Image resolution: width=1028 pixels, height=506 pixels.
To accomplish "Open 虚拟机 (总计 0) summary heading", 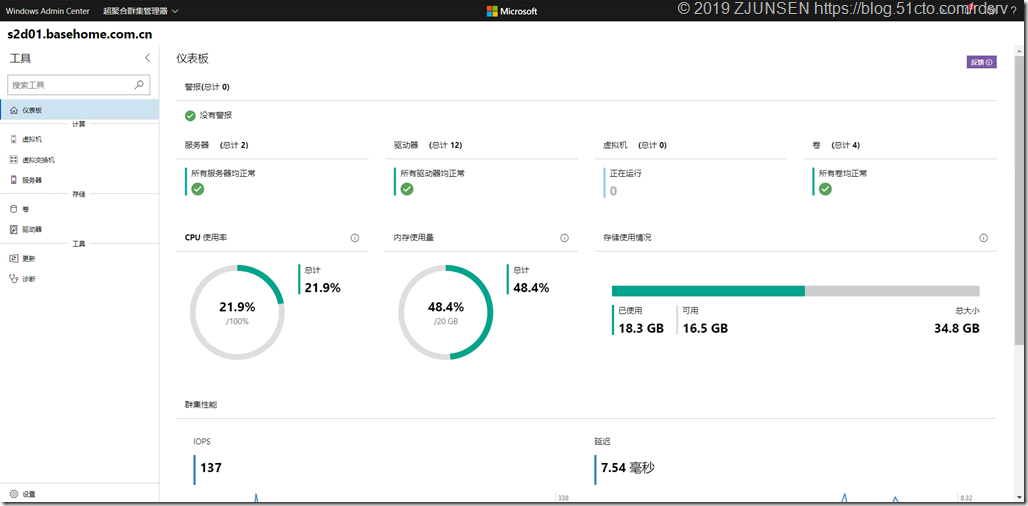I will [x=635, y=145].
